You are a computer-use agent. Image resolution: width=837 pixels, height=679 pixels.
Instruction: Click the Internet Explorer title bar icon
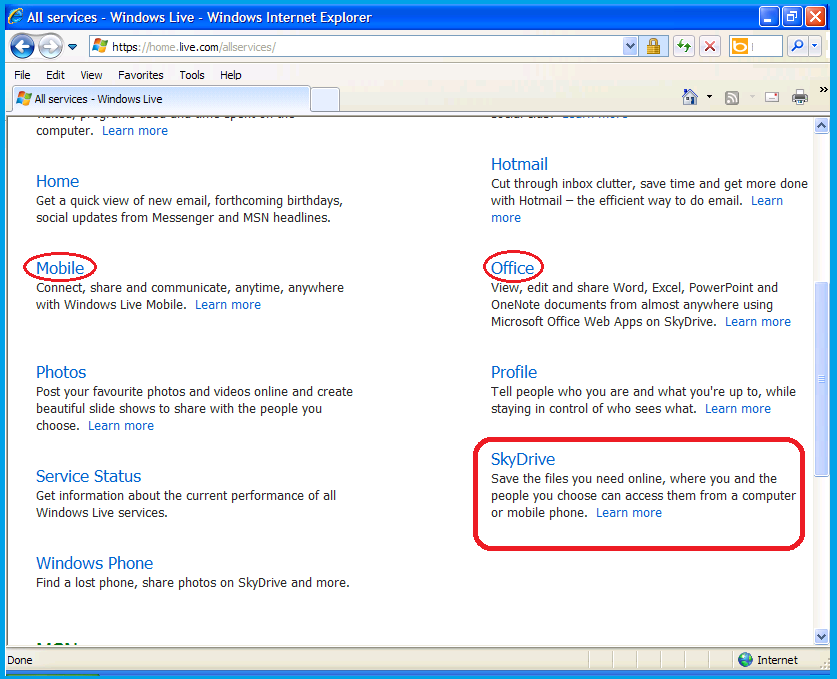(15, 17)
